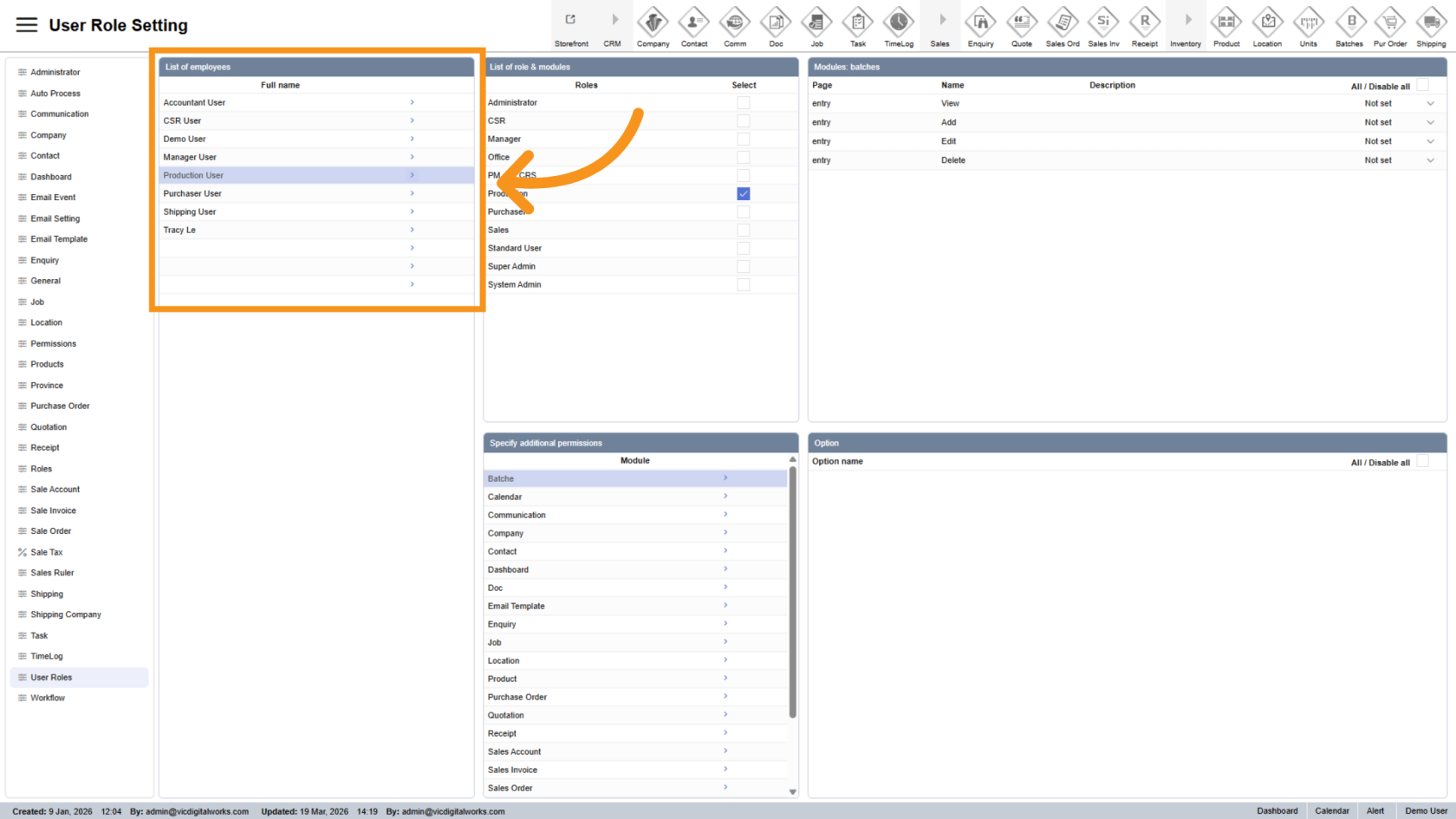Click the Pur Order cart icon

(1390, 23)
